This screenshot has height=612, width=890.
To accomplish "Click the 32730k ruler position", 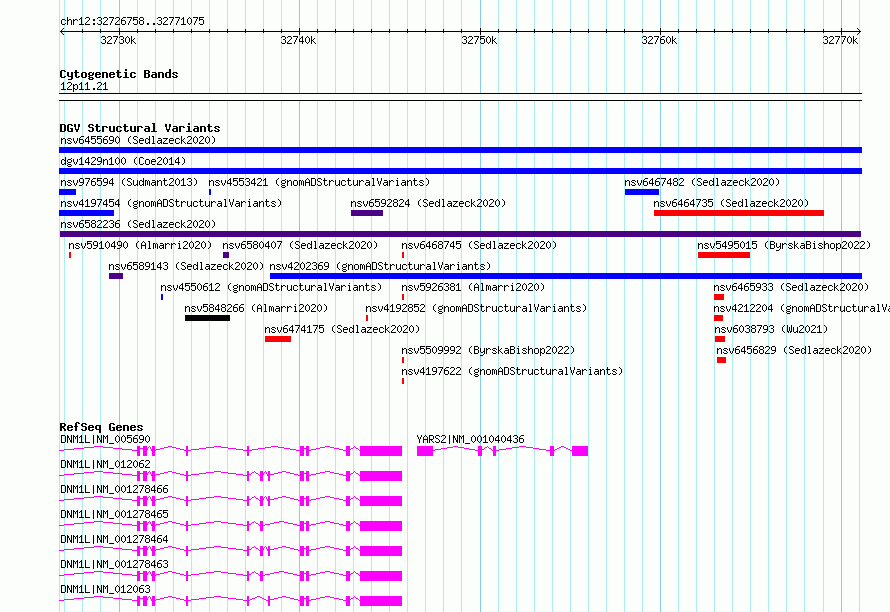I will point(118,40).
